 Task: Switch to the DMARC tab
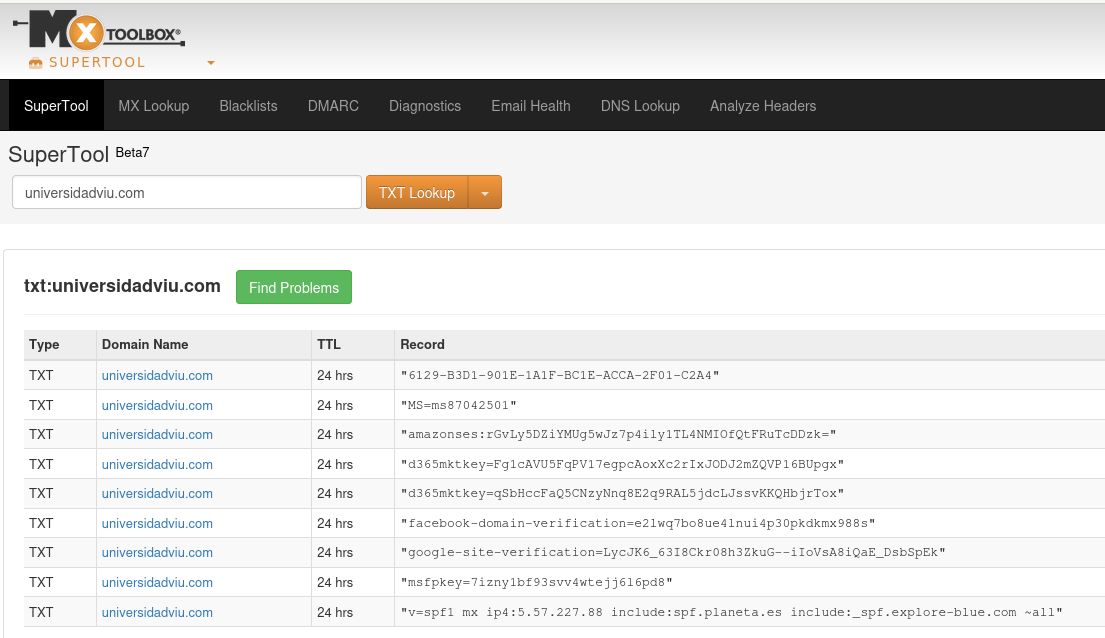(x=333, y=106)
